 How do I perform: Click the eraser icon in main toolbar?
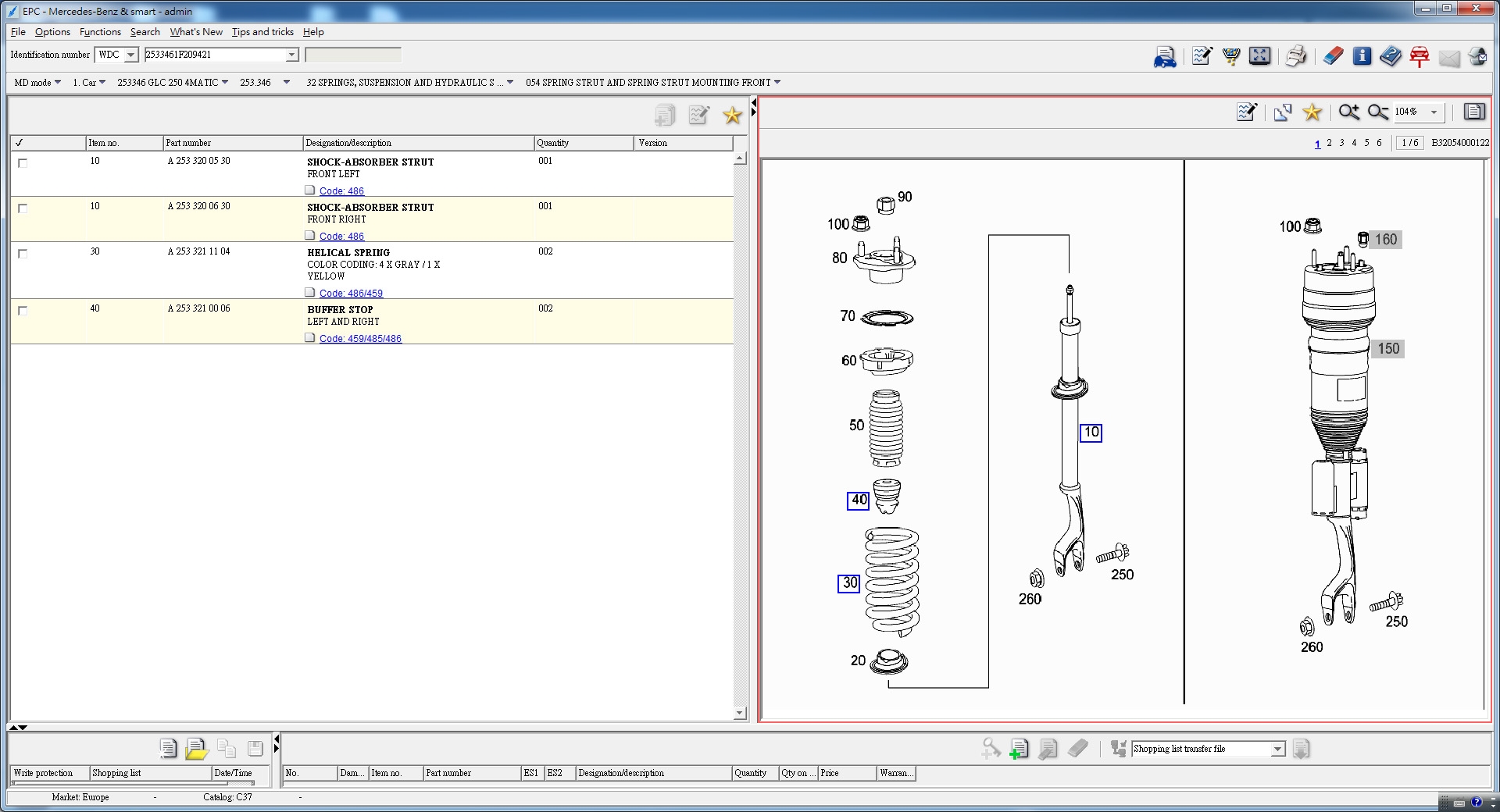pyautogui.click(x=1333, y=56)
